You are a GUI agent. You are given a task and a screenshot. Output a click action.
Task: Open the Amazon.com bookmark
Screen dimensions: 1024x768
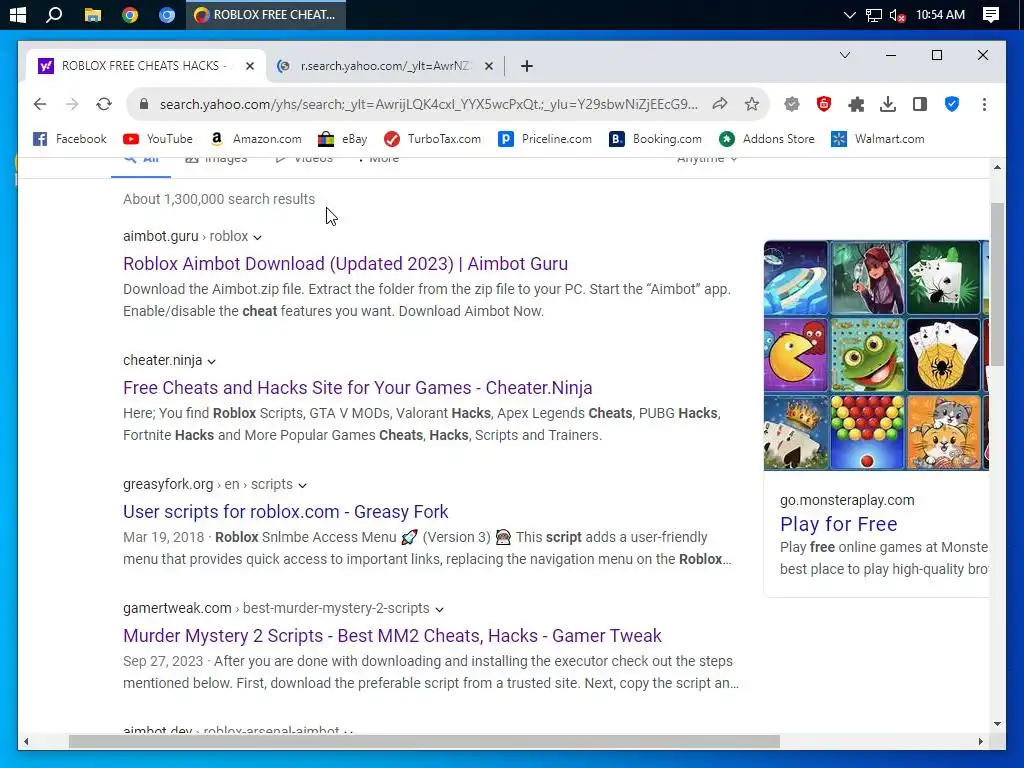[x=255, y=139]
